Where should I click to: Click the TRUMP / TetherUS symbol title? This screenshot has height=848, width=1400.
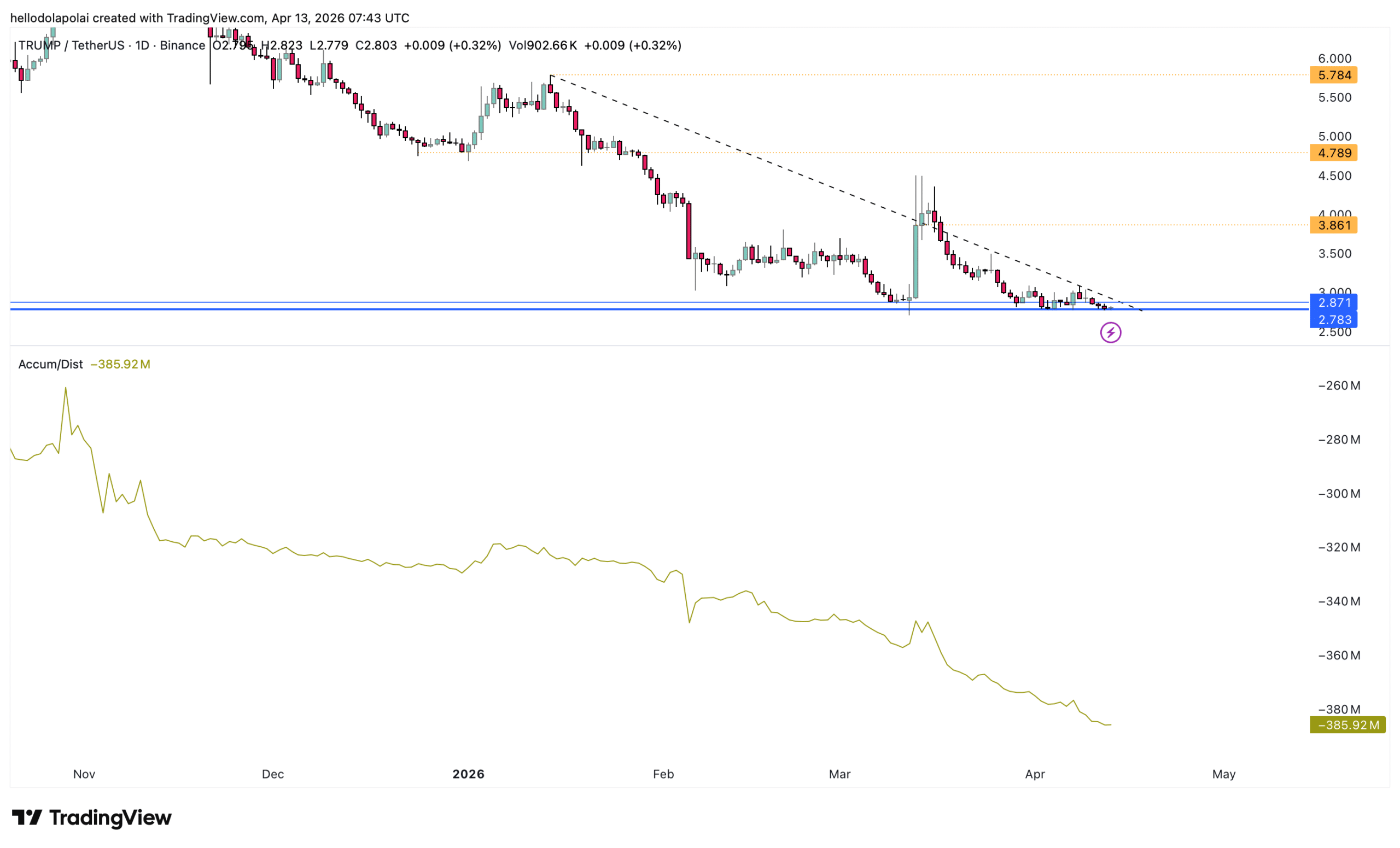[71, 45]
